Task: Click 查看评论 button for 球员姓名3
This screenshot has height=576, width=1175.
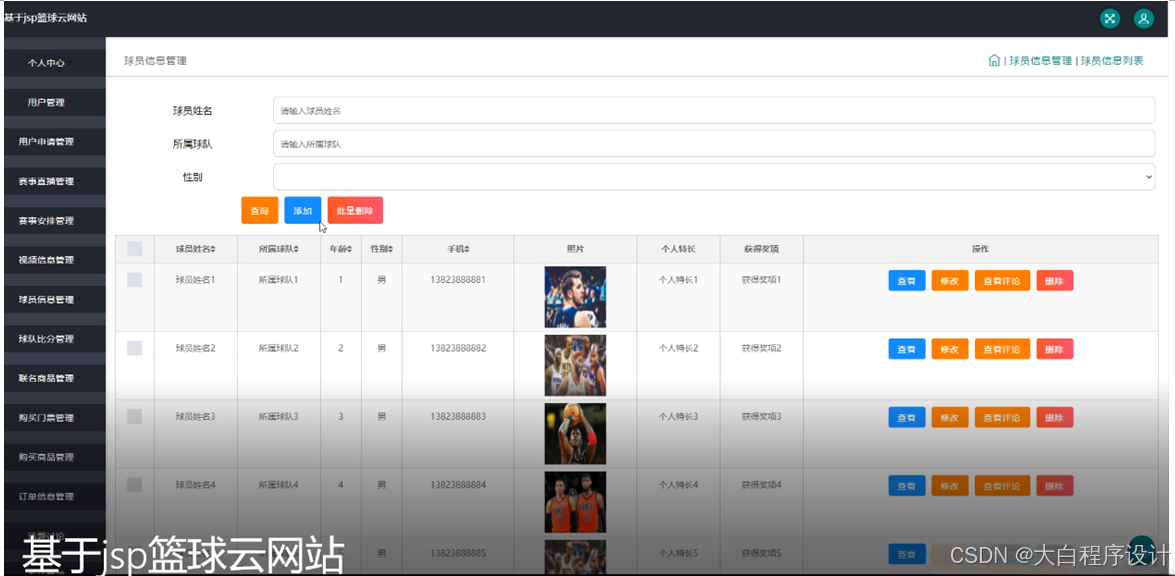Action: click(x=1002, y=417)
